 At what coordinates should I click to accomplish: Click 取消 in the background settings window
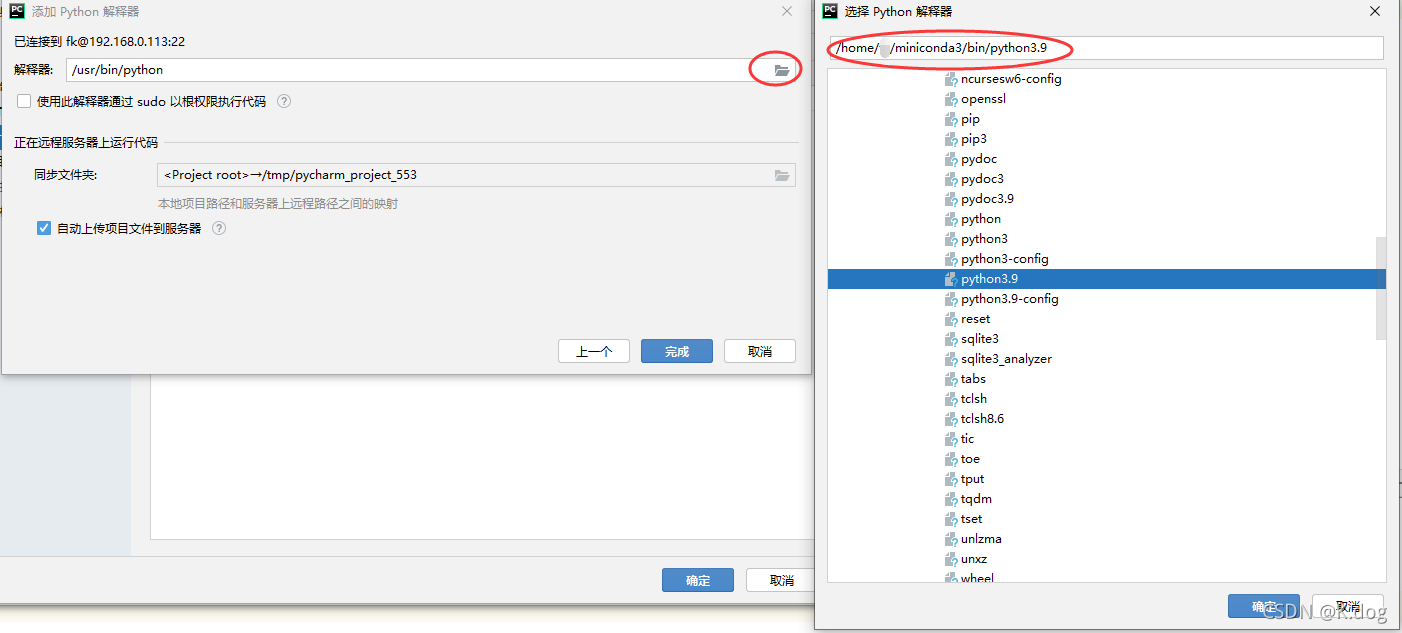coord(781,580)
